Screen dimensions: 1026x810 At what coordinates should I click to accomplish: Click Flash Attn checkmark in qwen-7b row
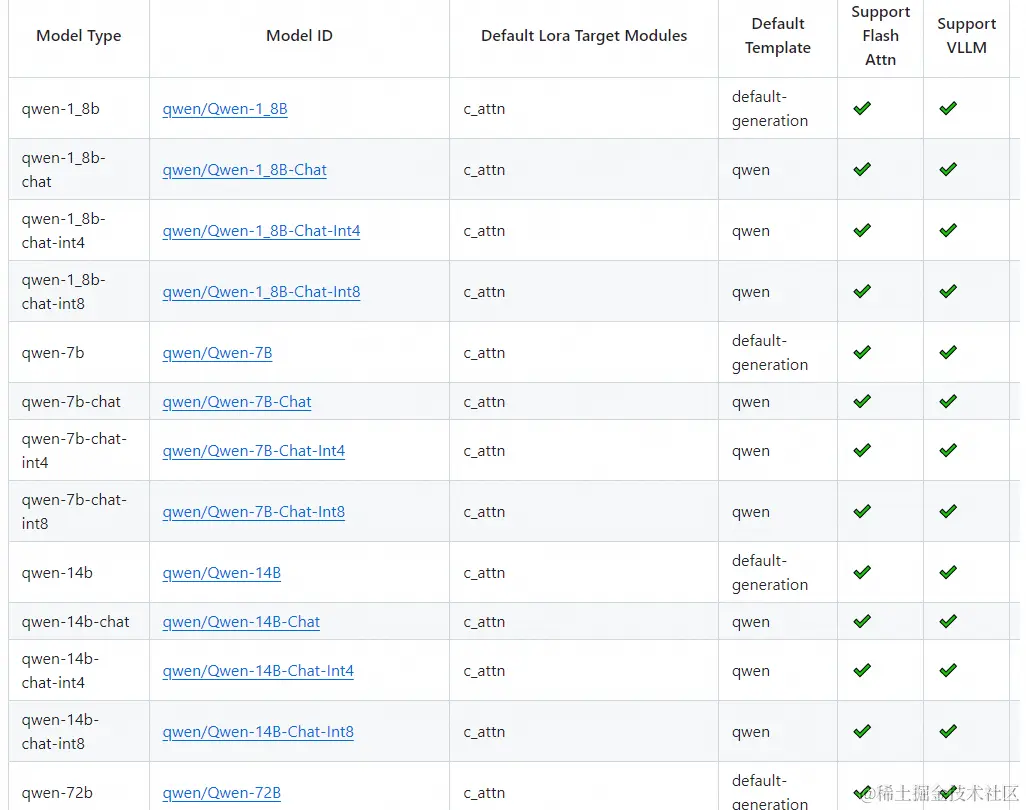click(862, 352)
